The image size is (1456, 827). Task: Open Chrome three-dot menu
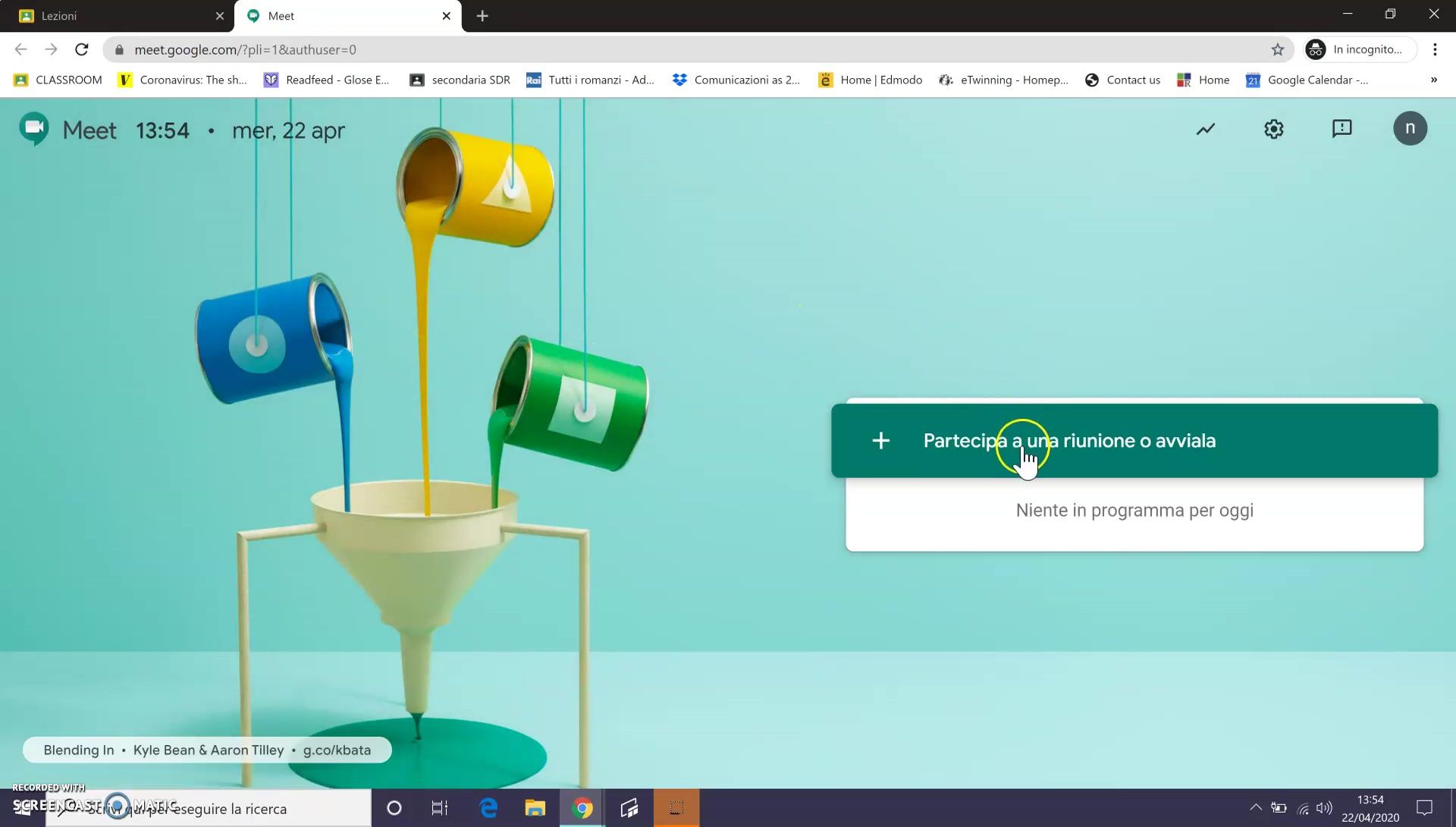tap(1436, 49)
